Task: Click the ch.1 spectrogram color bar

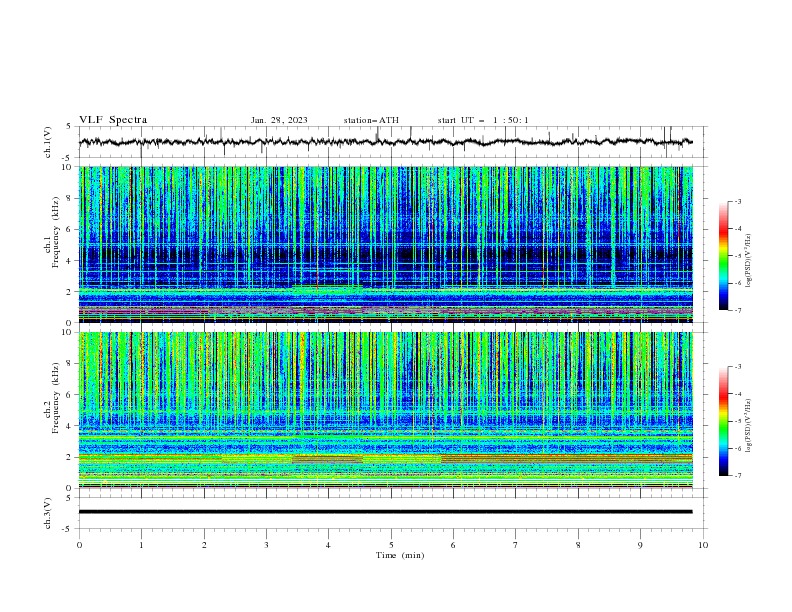Action: [723, 256]
